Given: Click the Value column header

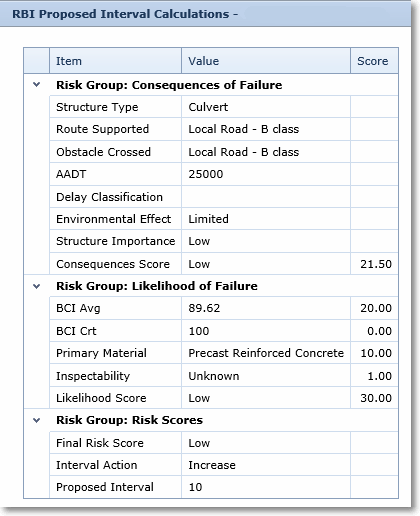Looking at the screenshot, I should 266,61.
